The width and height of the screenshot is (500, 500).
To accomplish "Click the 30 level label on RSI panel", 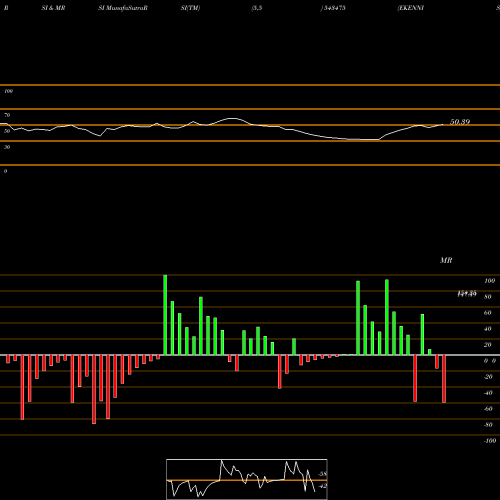I will pos(7,147).
